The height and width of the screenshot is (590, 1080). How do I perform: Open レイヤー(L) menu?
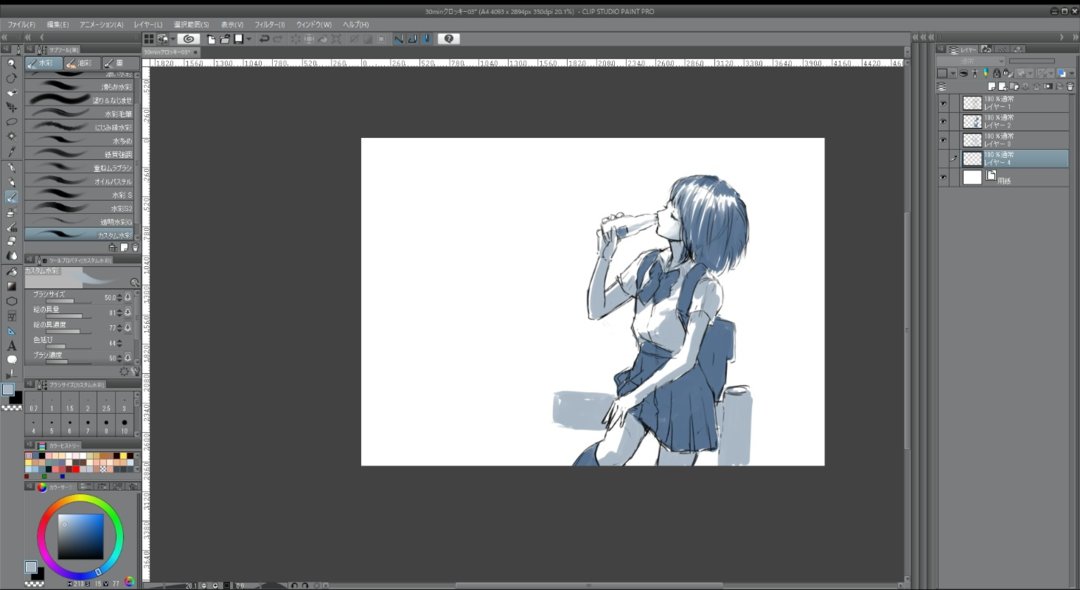click(x=148, y=24)
